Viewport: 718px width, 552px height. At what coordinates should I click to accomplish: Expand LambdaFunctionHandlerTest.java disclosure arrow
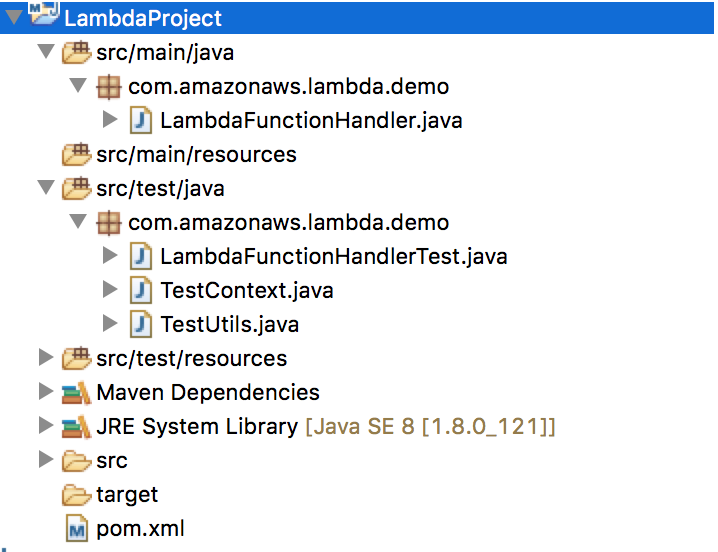(x=111, y=256)
